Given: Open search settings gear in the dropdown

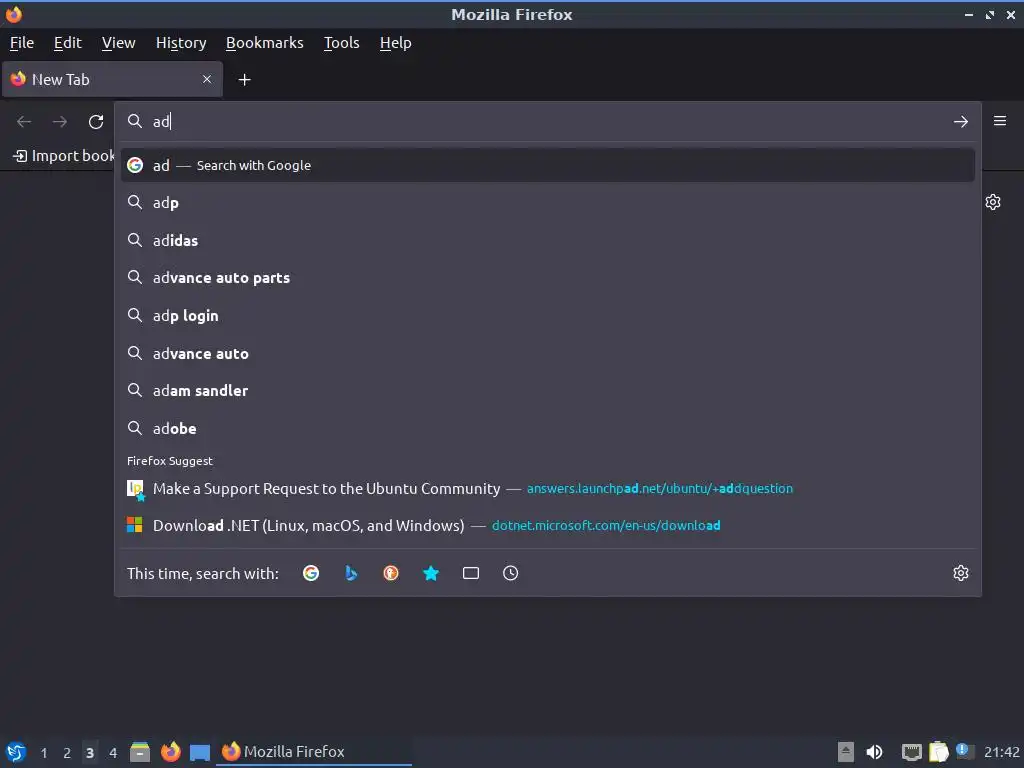Looking at the screenshot, I should click(961, 573).
